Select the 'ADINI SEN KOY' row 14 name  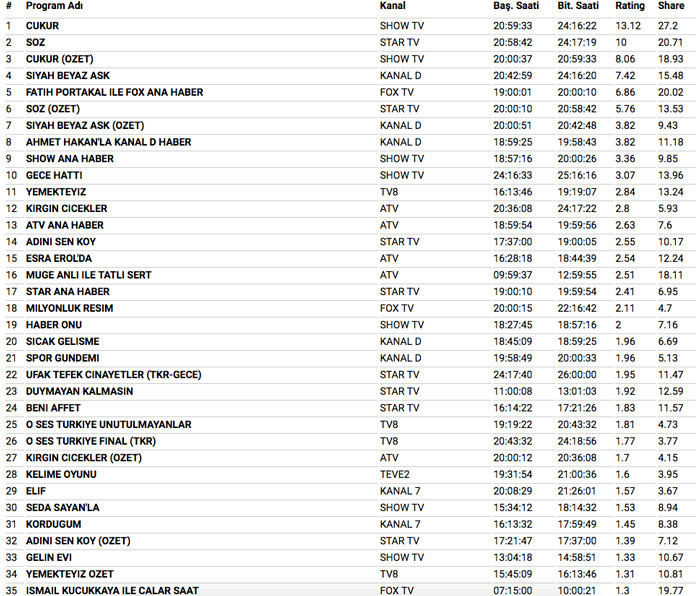[x=61, y=242]
